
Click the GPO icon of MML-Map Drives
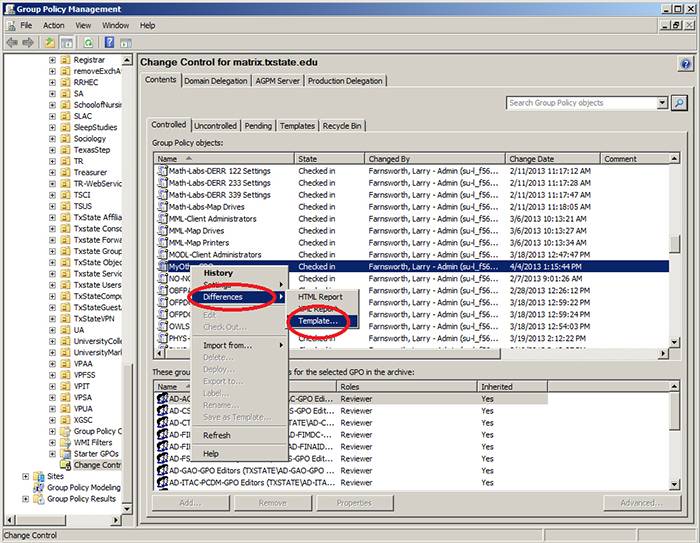tap(162, 230)
